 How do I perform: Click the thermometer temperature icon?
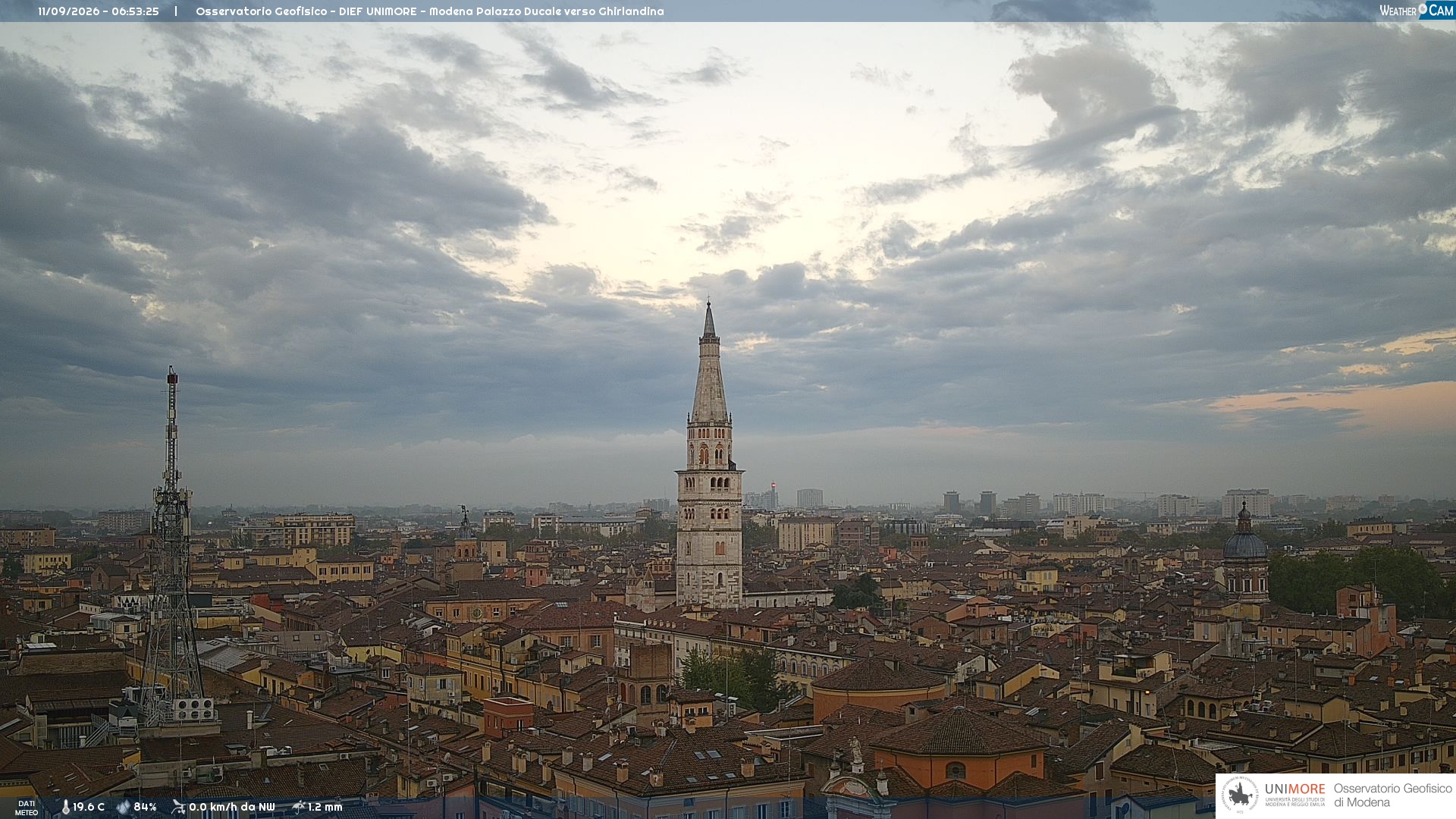tap(65, 807)
